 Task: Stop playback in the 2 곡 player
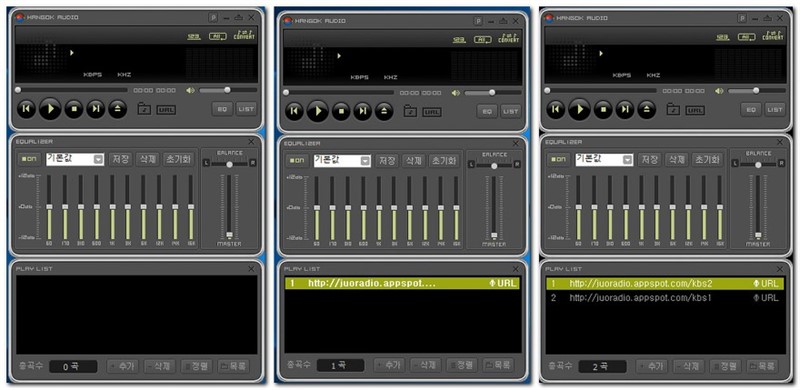603,109
